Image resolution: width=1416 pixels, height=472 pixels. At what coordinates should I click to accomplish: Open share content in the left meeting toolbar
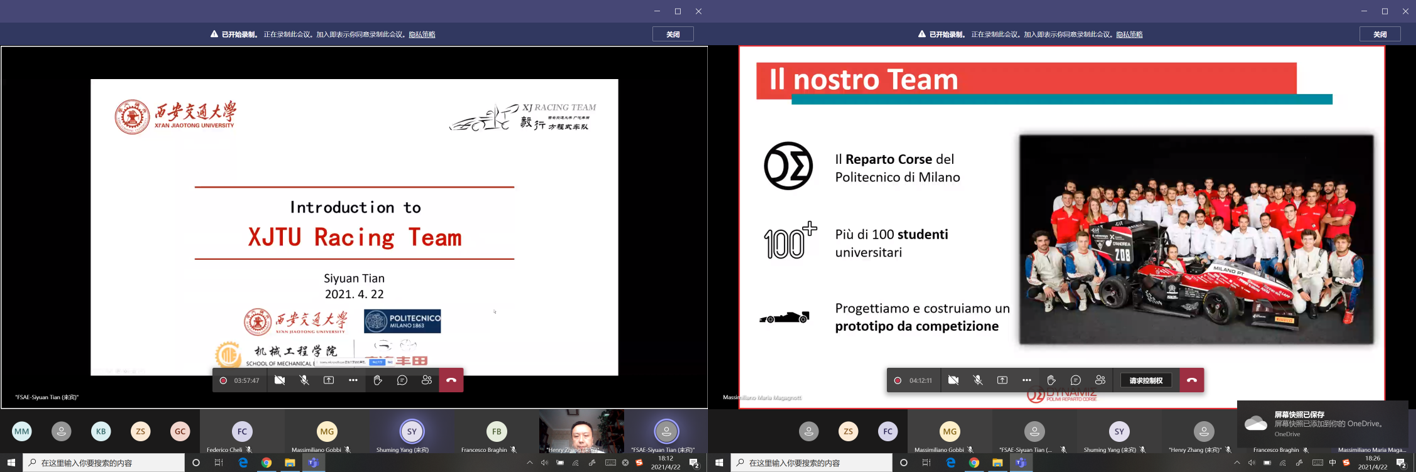coord(329,381)
